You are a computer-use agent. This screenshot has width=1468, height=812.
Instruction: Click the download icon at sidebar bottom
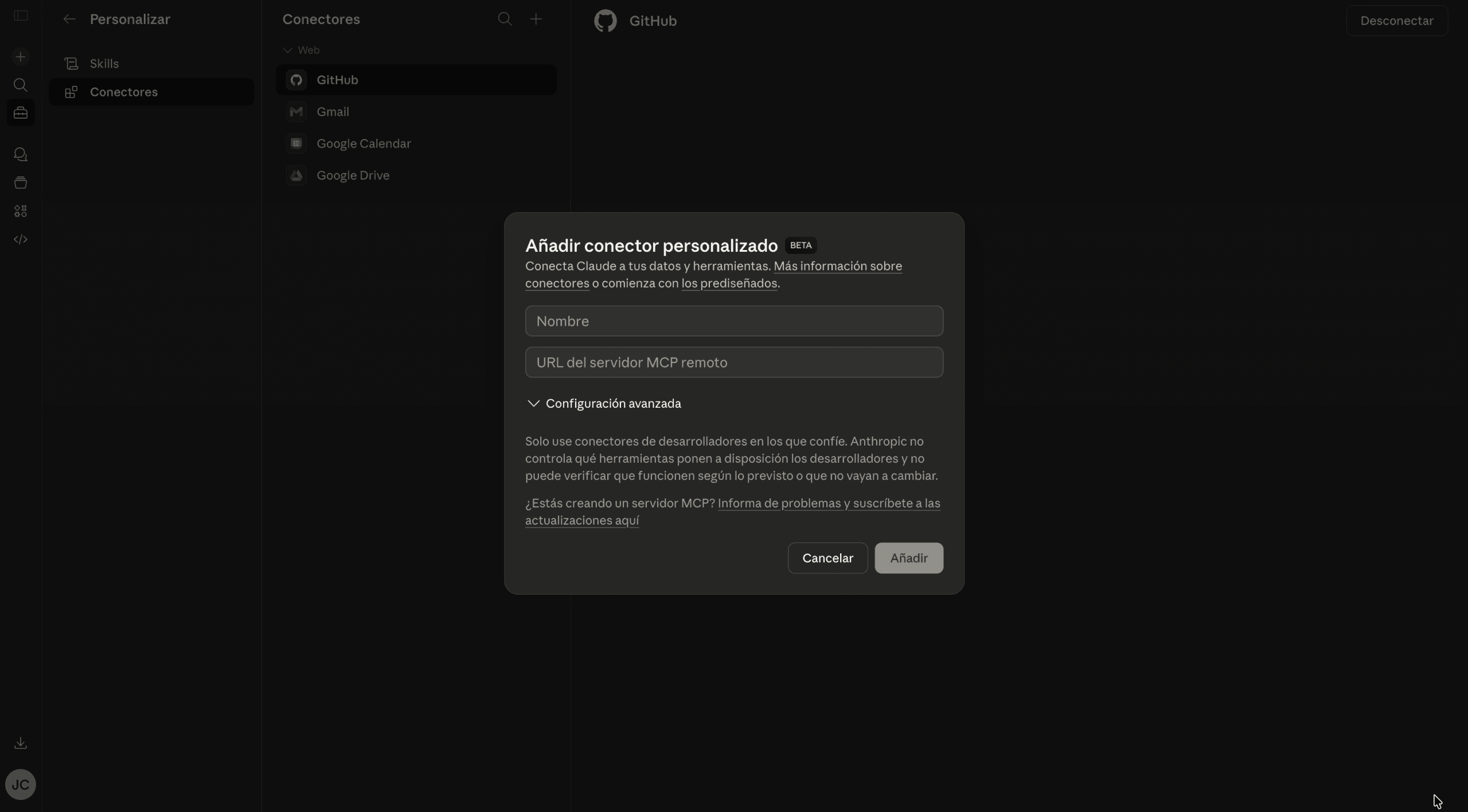(x=21, y=743)
